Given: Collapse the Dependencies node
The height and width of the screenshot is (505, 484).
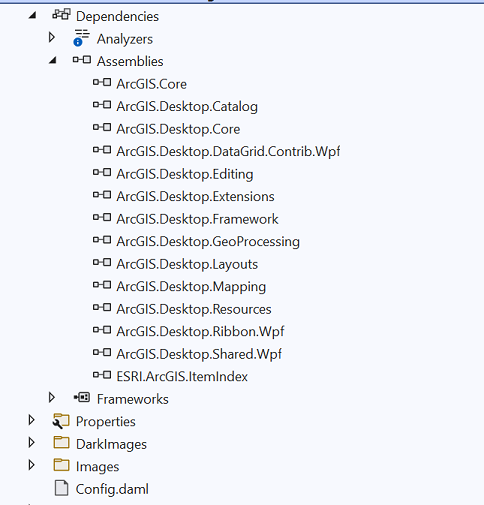Looking at the screenshot, I should coord(32,15).
